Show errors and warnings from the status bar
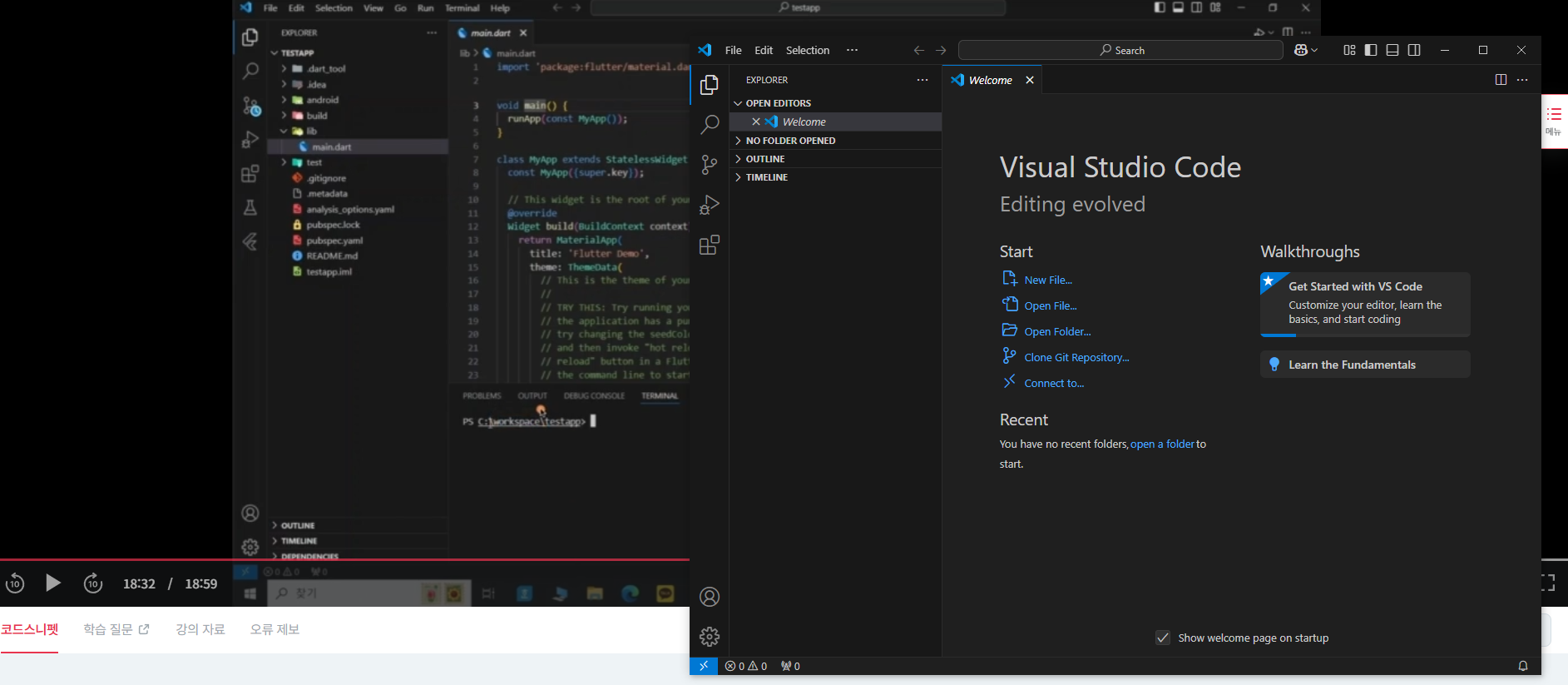 [746, 666]
